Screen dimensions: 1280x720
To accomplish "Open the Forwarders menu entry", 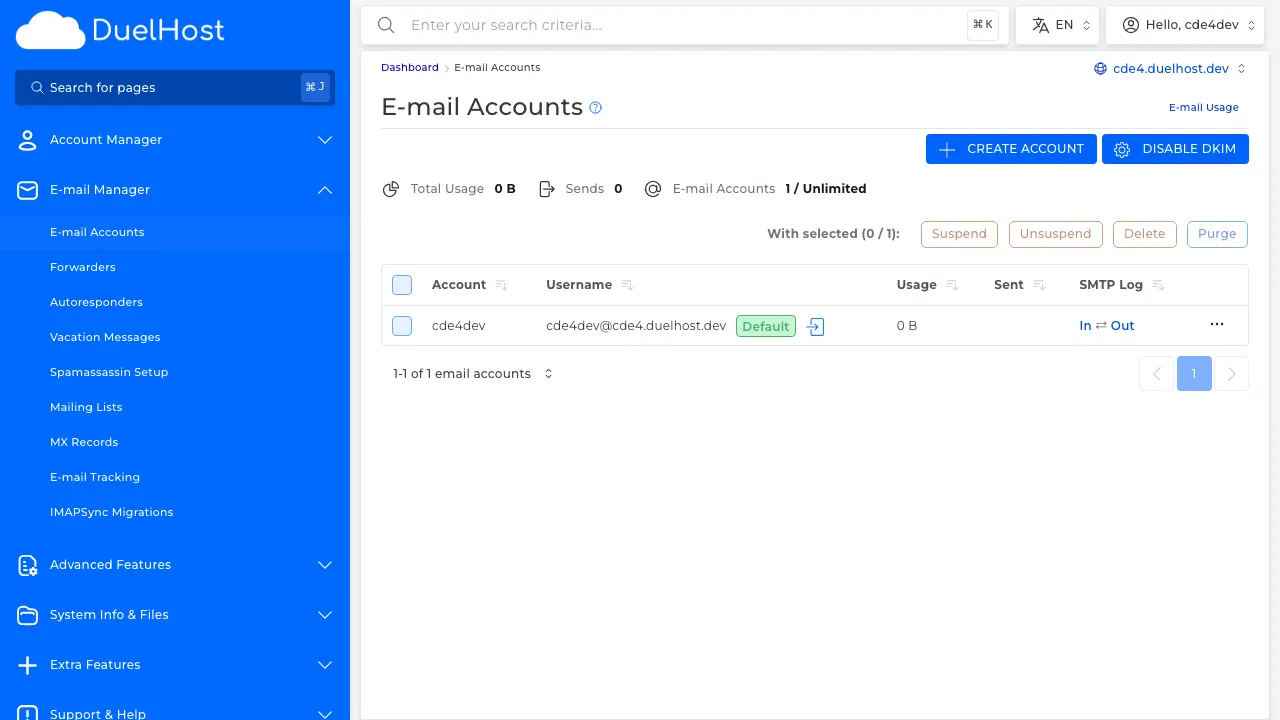I will coord(83,267).
